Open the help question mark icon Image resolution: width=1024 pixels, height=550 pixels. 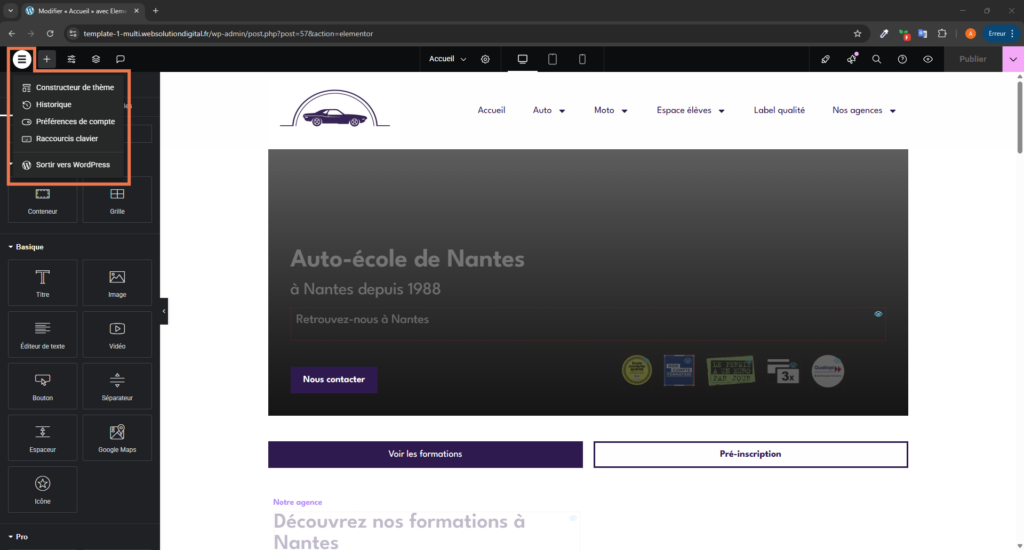[x=902, y=59]
